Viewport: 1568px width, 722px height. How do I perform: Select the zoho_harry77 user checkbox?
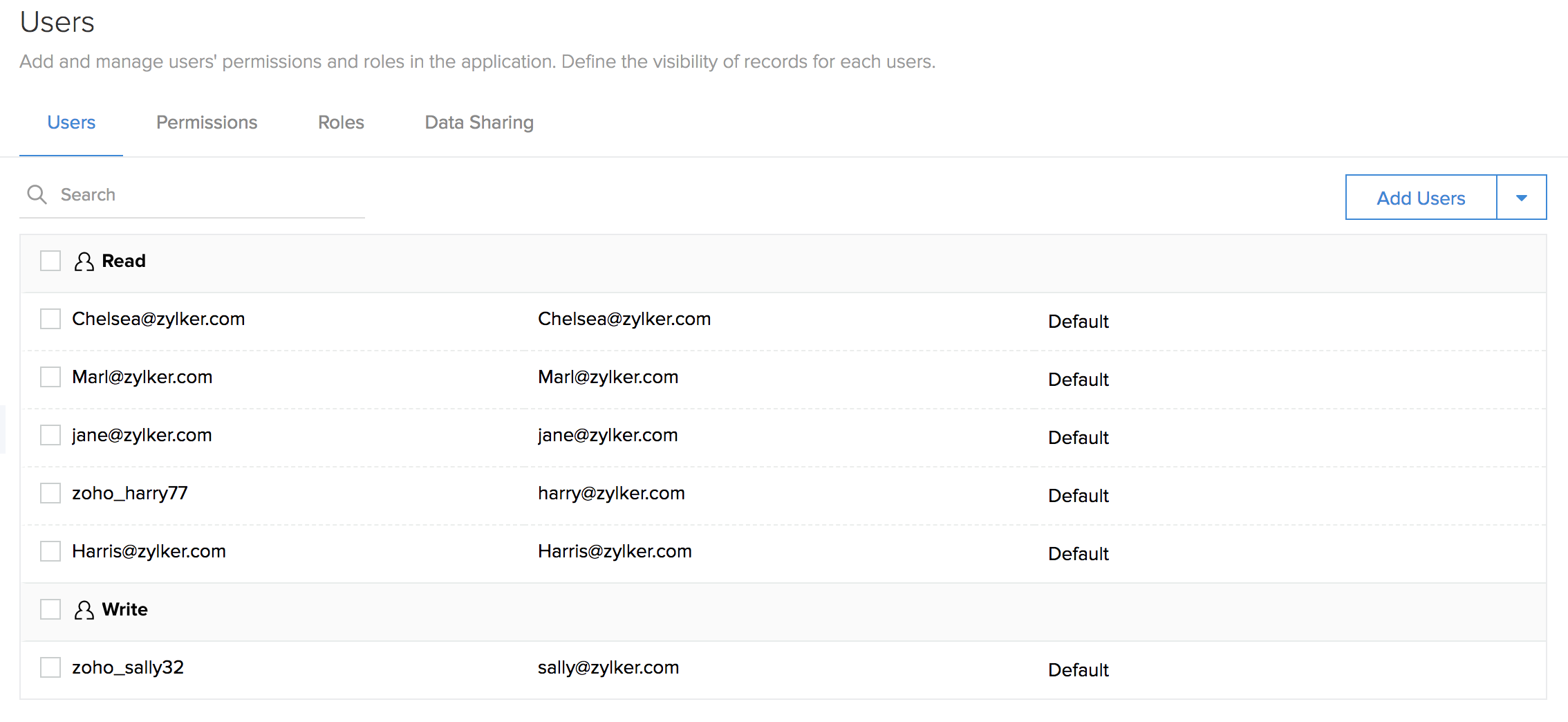coord(50,493)
